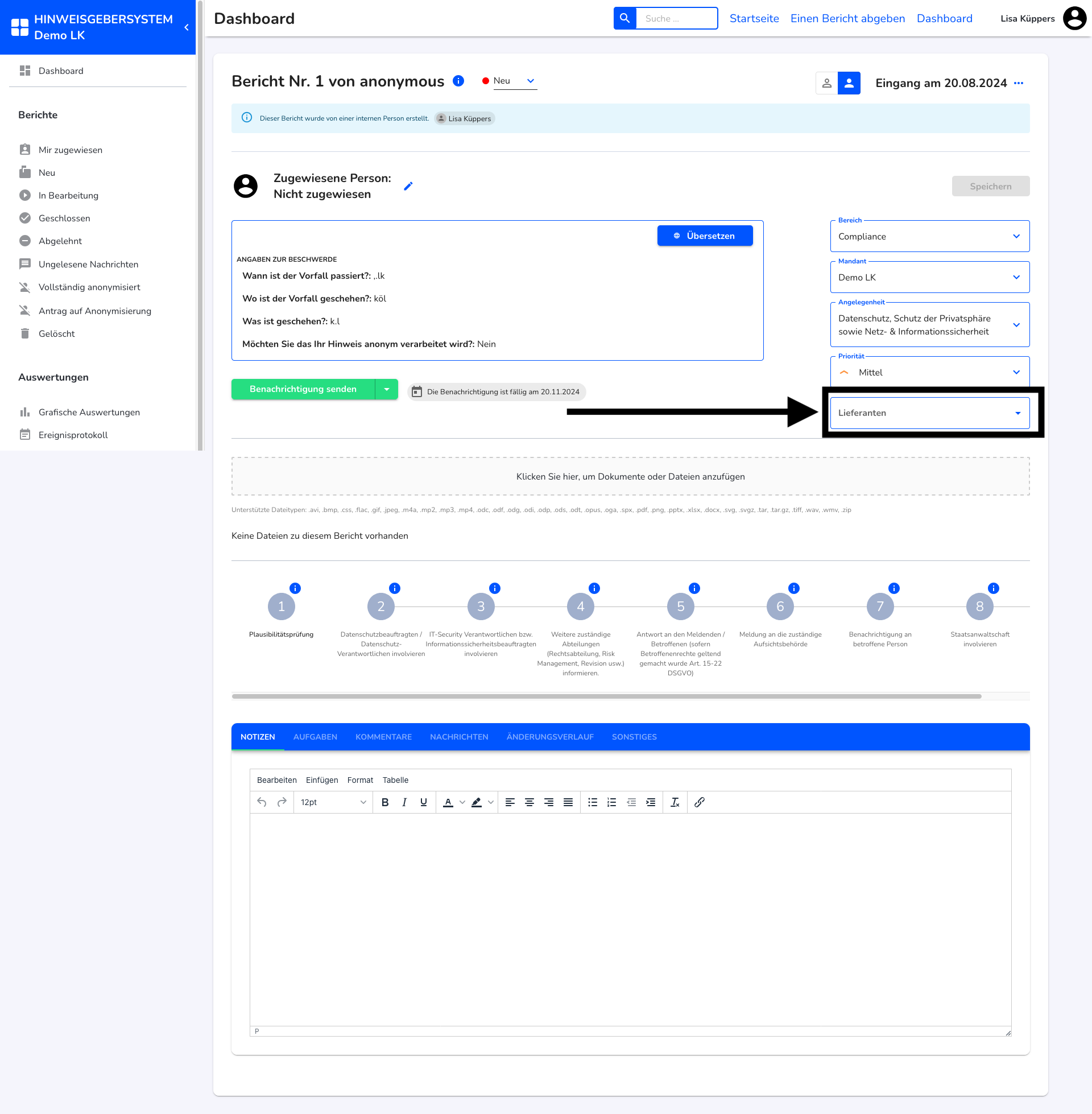Open the Lieferanten dropdown
1092x1114 pixels.
click(929, 412)
